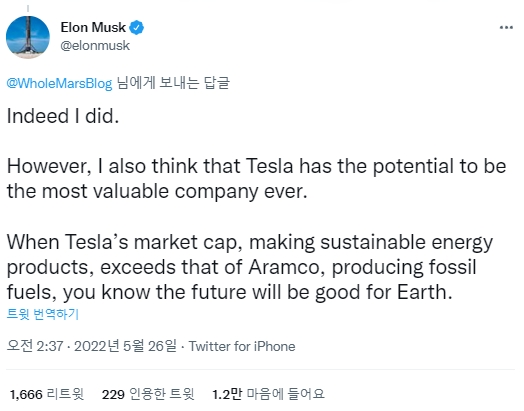
Task: View the 1,666 리트윗 list
Action: pos(47,394)
